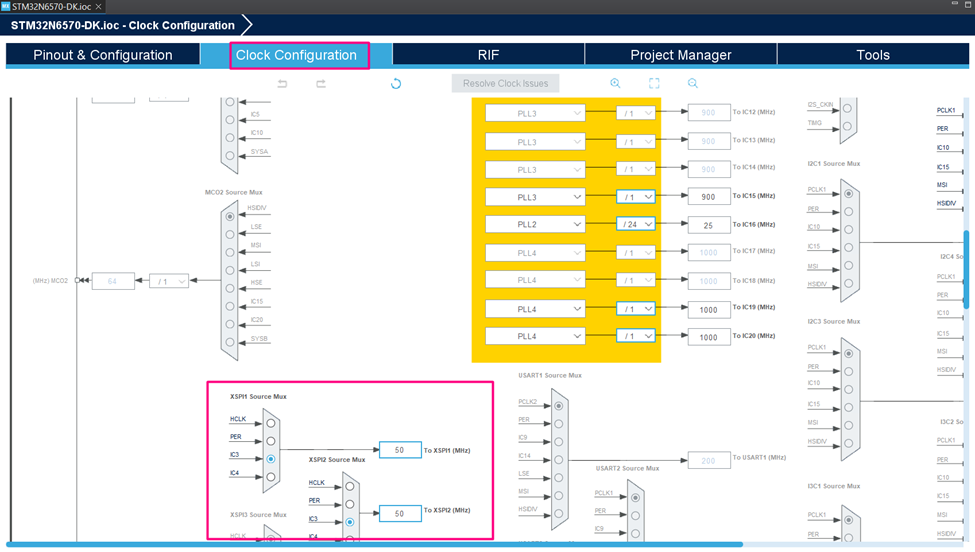Click the To IC20 frequency value 1000
This screenshot has width=975, height=552.
click(709, 337)
